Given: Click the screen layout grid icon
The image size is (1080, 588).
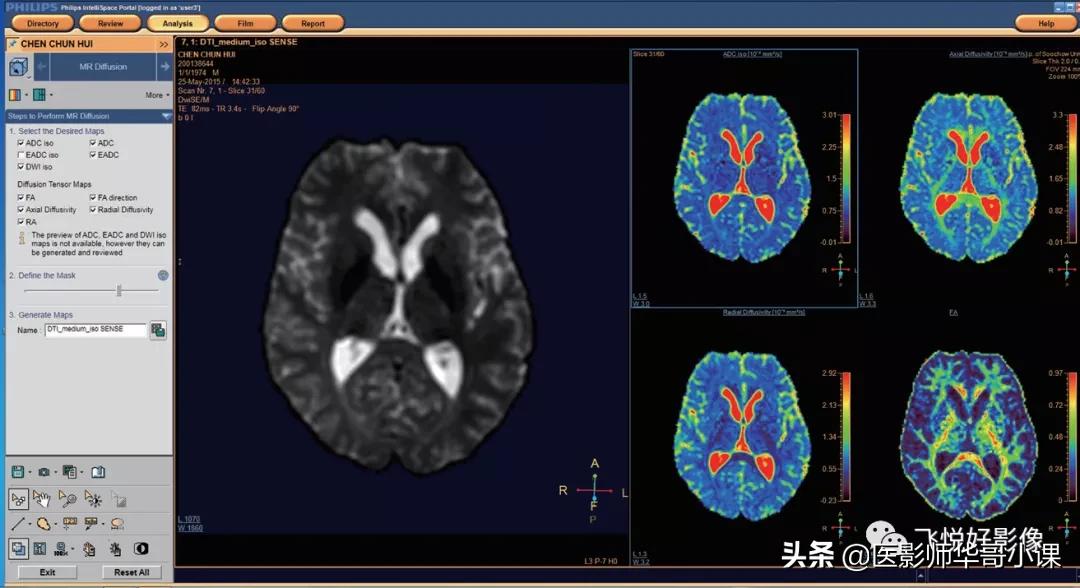Looking at the screenshot, I should coord(40,95).
